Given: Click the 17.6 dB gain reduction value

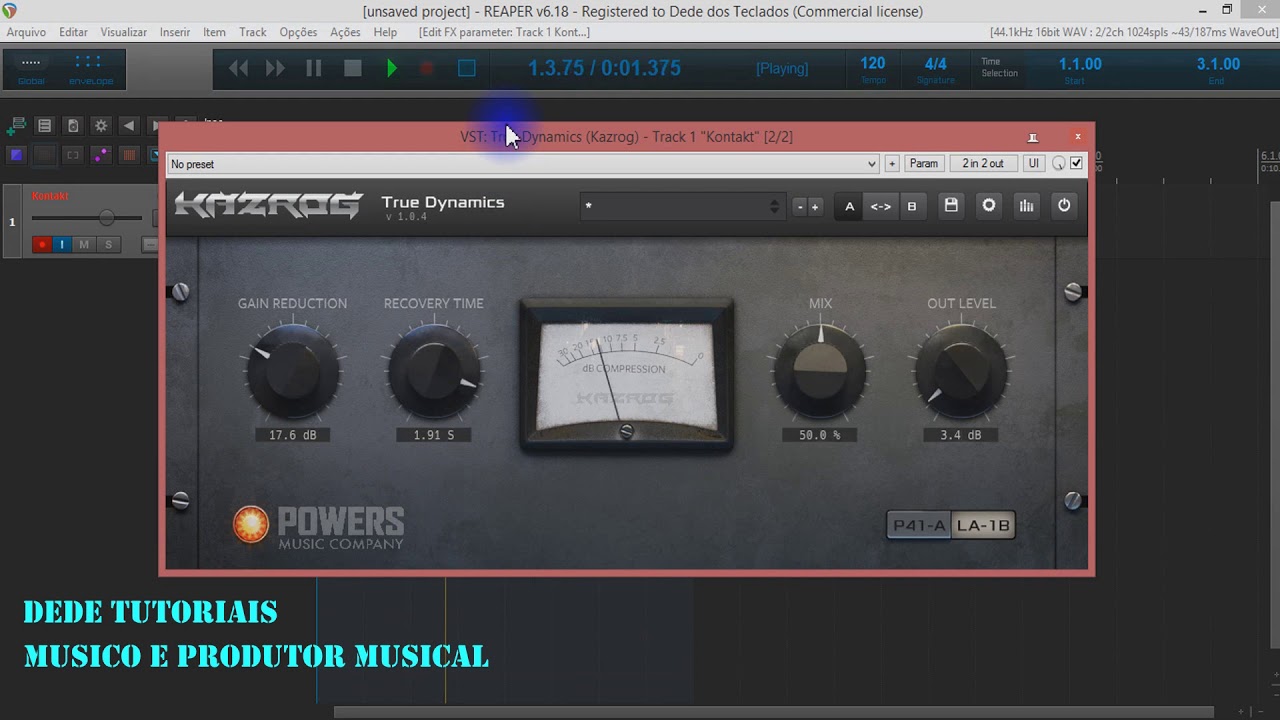Looking at the screenshot, I should 293,435.
